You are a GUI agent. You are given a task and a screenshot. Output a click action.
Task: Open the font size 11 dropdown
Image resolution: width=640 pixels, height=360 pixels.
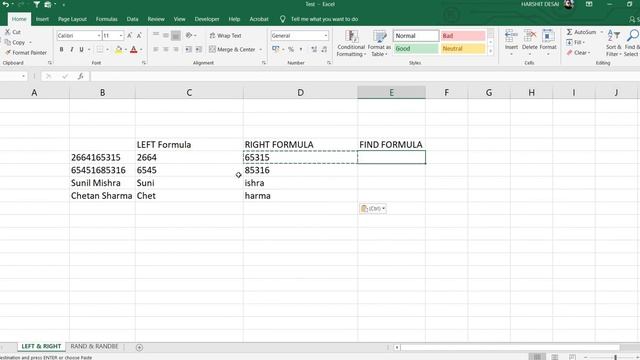pyautogui.click(x=121, y=36)
